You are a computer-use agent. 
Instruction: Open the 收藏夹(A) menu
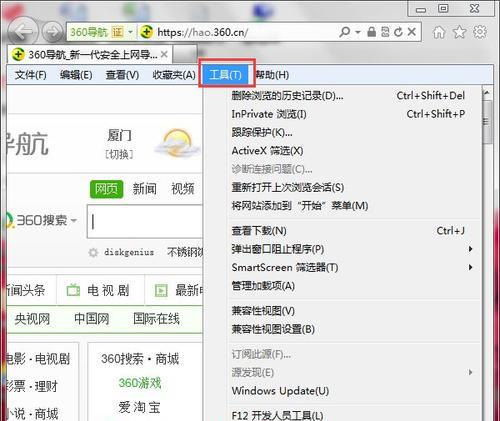point(174,75)
